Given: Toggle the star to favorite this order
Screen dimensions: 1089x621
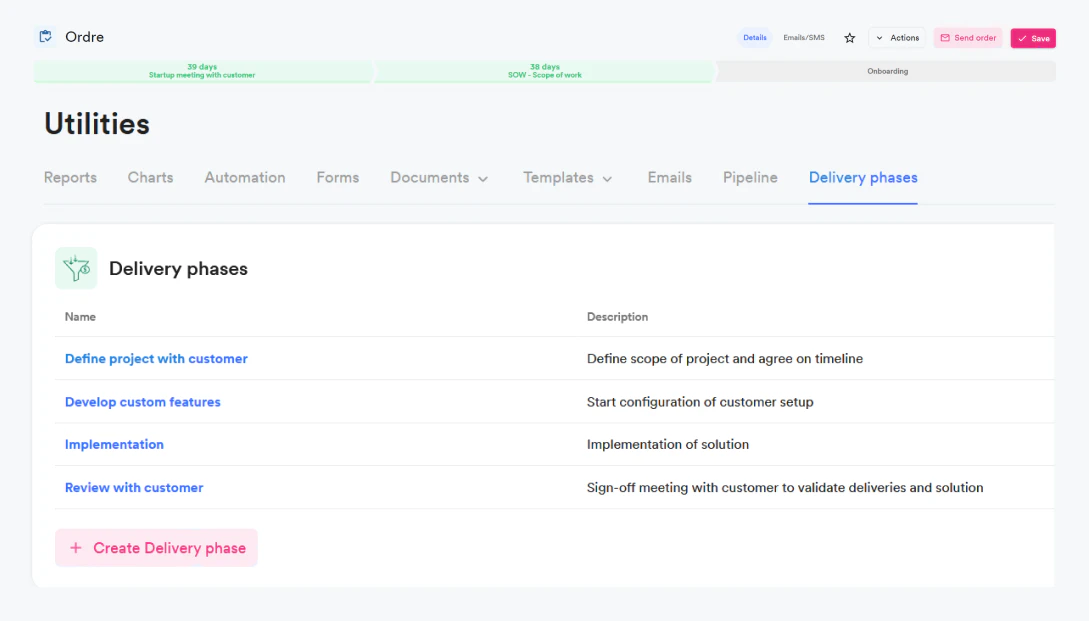Looking at the screenshot, I should click(x=849, y=37).
